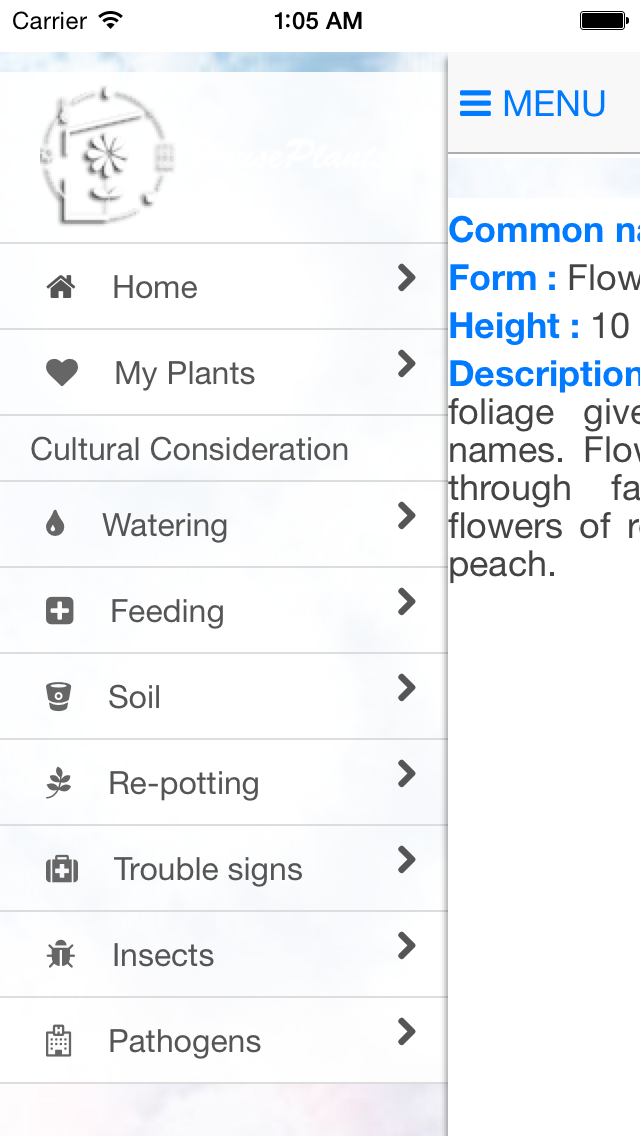Open the Feeding menu item

pos(167,611)
